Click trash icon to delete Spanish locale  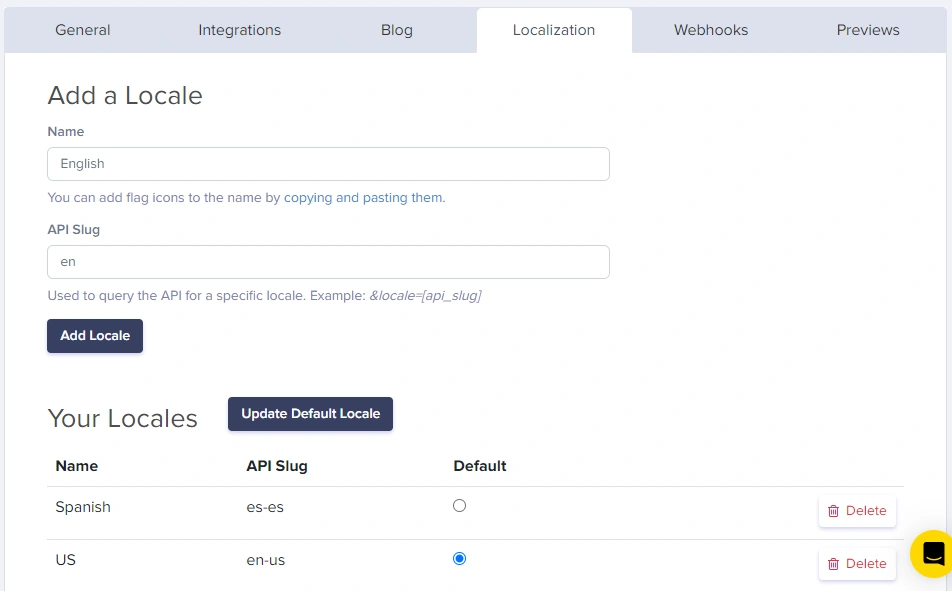coord(834,511)
